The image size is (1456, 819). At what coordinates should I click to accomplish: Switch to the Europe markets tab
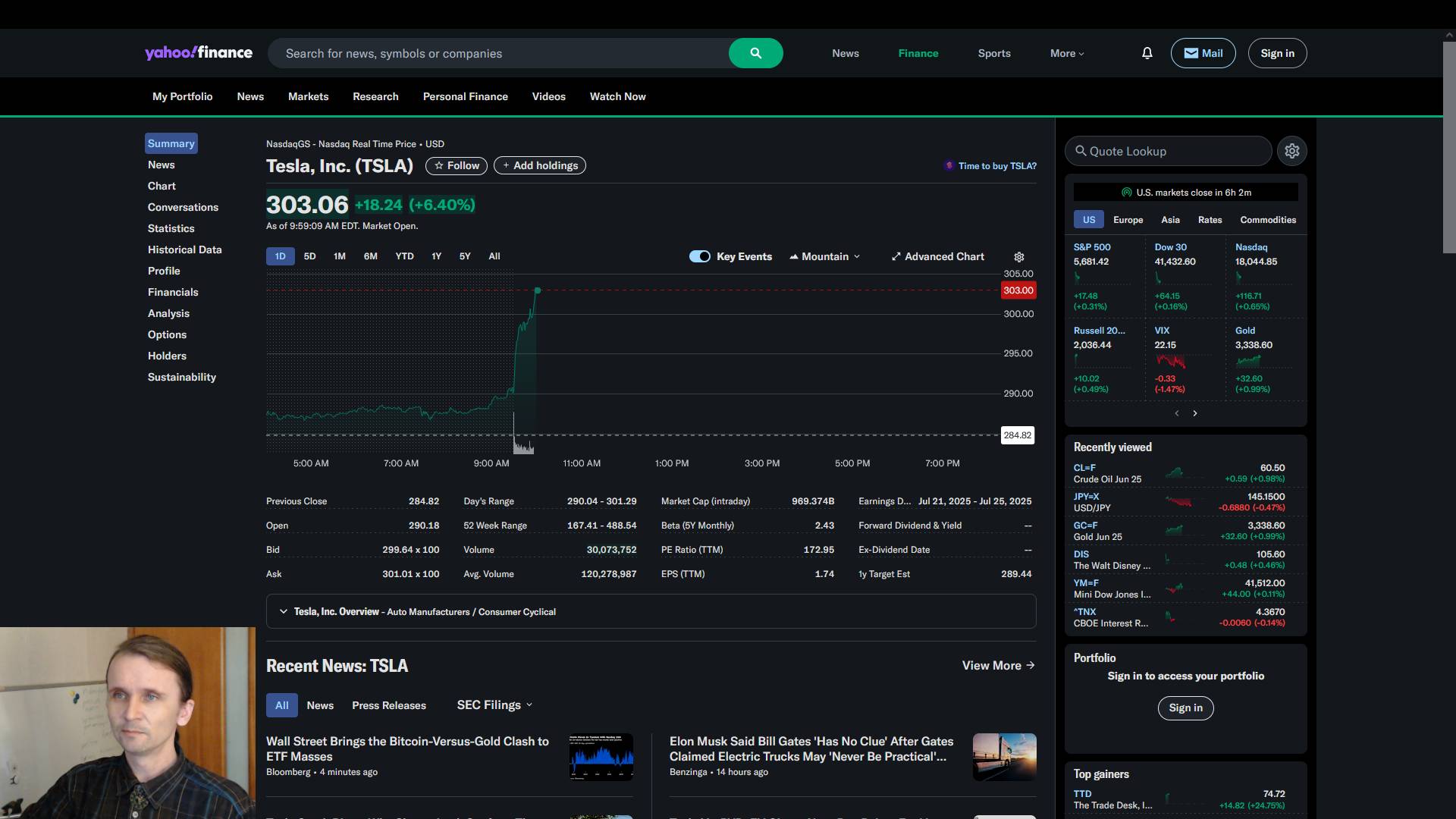[1128, 220]
